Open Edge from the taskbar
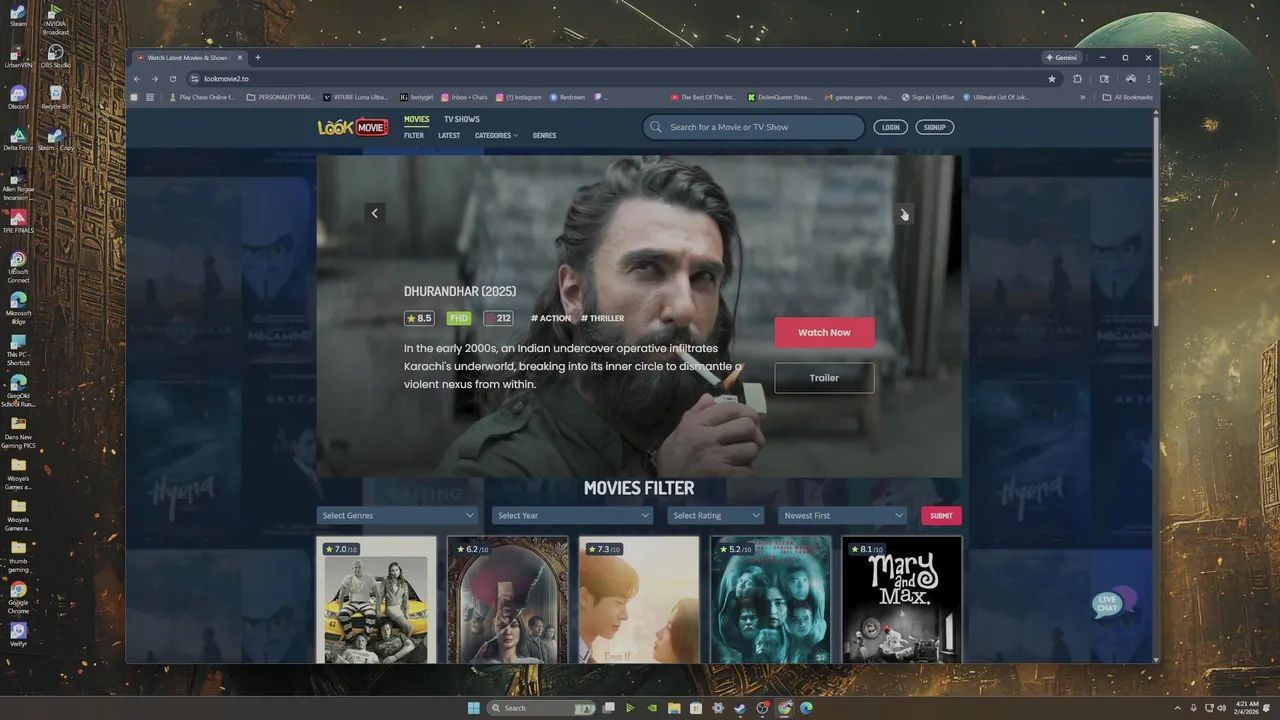 [806, 708]
